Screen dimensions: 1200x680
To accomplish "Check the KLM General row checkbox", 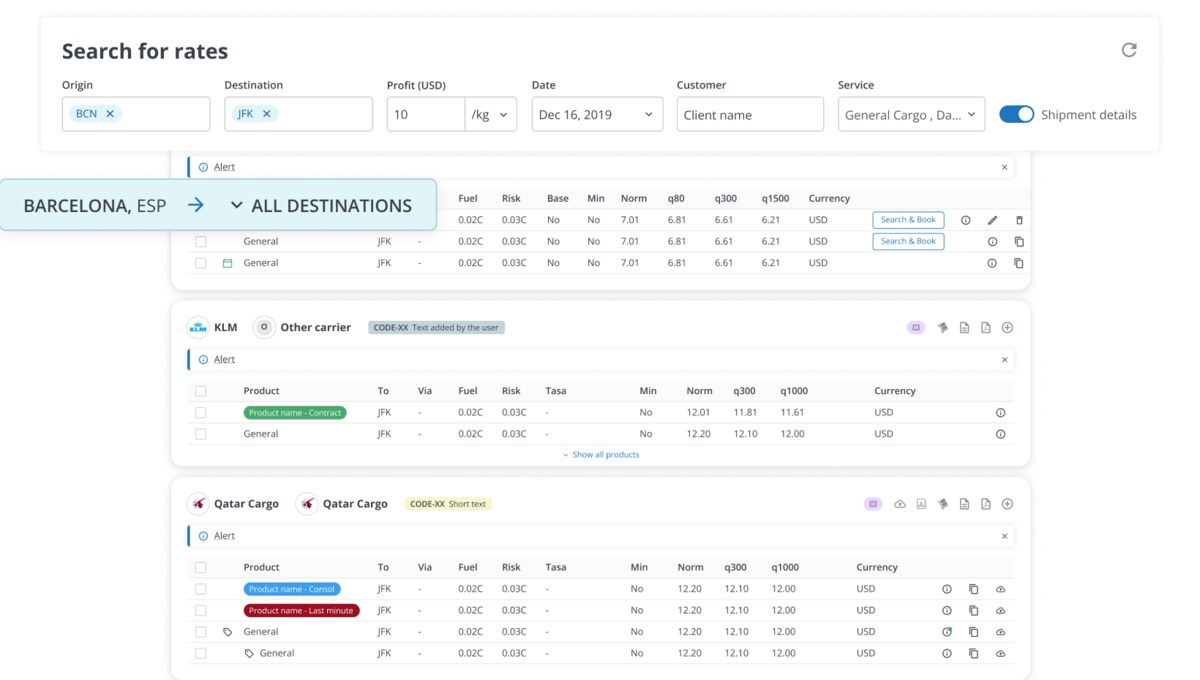I will click(201, 434).
